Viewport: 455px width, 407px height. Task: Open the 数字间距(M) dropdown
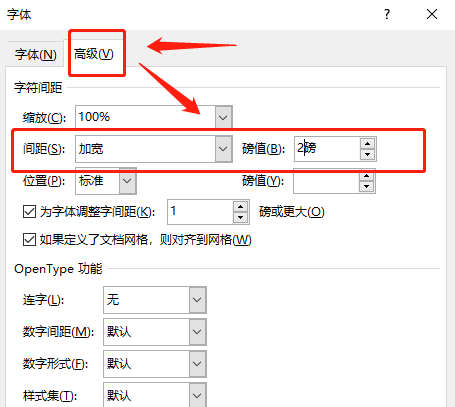click(x=197, y=332)
